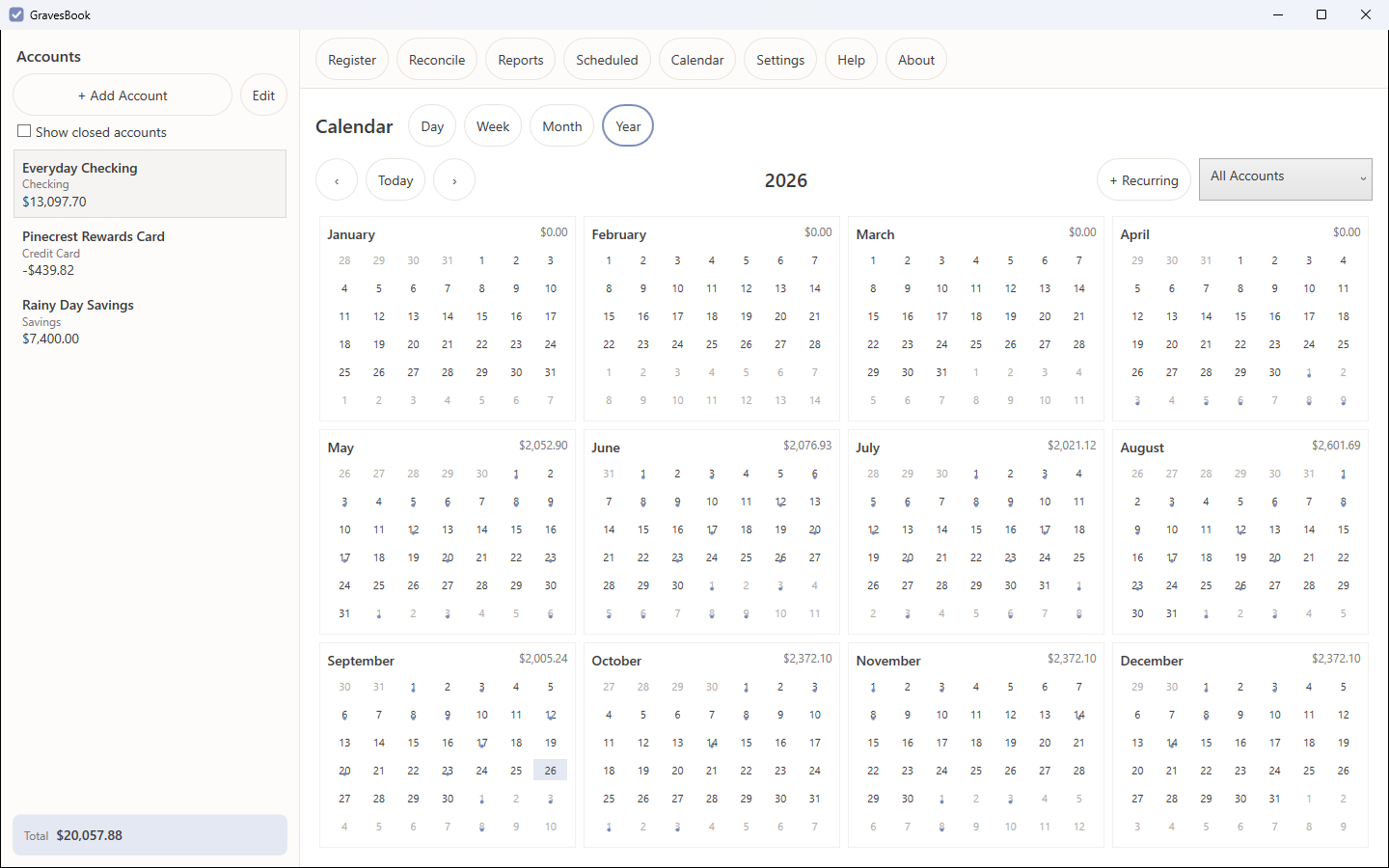
Task: Select the Everyday Checking account
Action: [x=150, y=184]
